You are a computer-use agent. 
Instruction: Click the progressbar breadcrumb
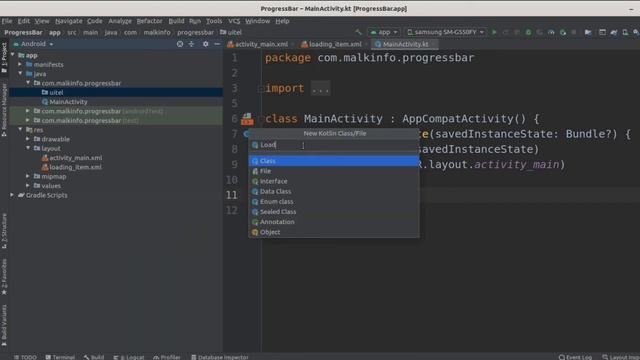tap(195, 32)
